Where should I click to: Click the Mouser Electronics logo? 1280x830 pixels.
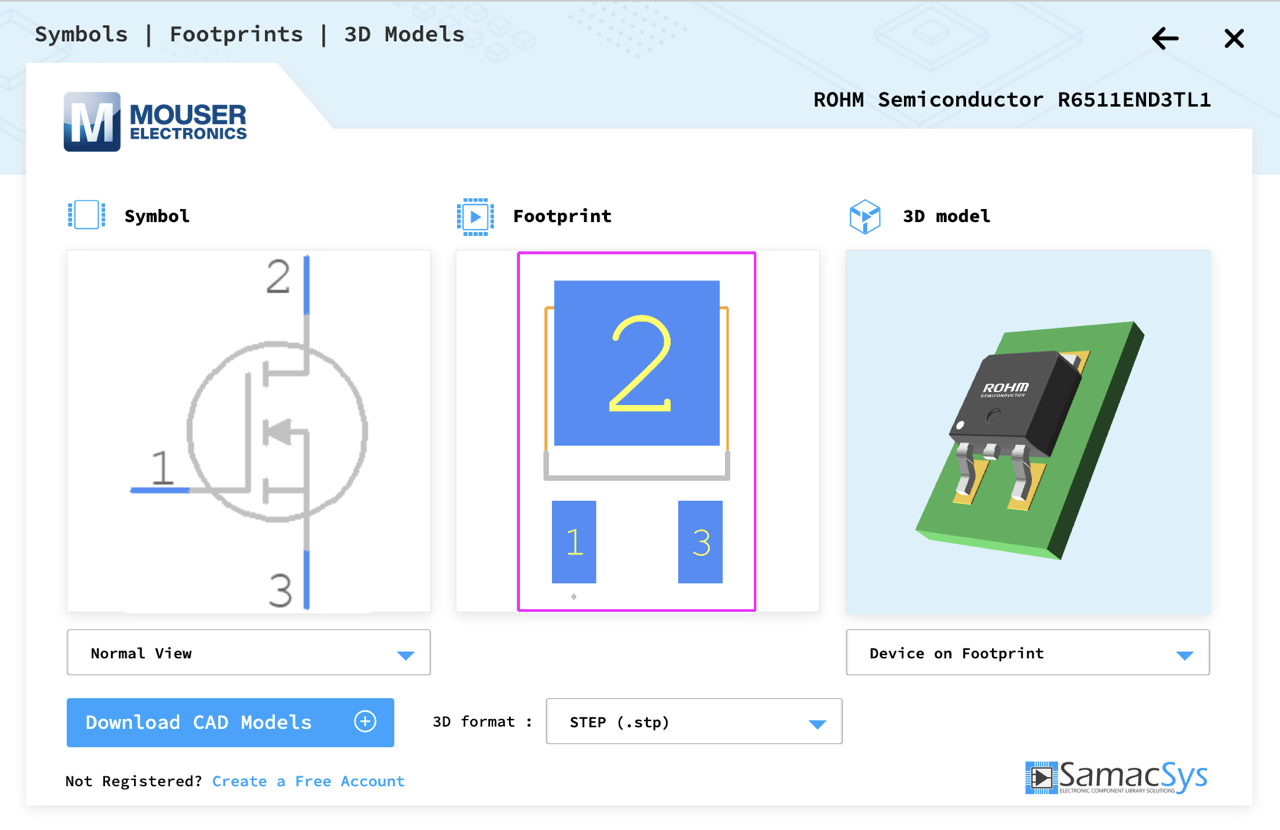[x=155, y=122]
